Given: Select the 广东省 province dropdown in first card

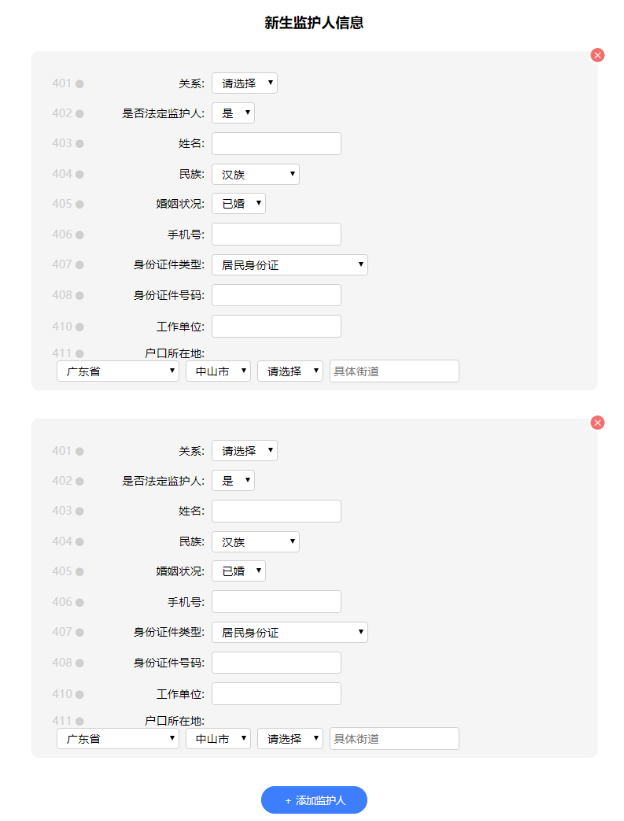Looking at the screenshot, I should click(118, 371).
